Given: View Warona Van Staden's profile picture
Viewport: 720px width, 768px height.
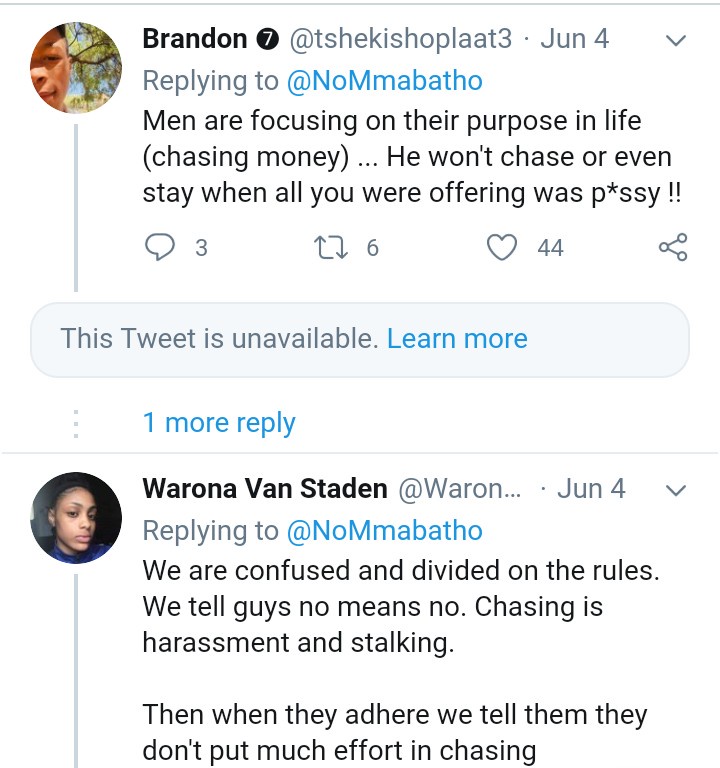Looking at the screenshot, I should pos(77,516).
